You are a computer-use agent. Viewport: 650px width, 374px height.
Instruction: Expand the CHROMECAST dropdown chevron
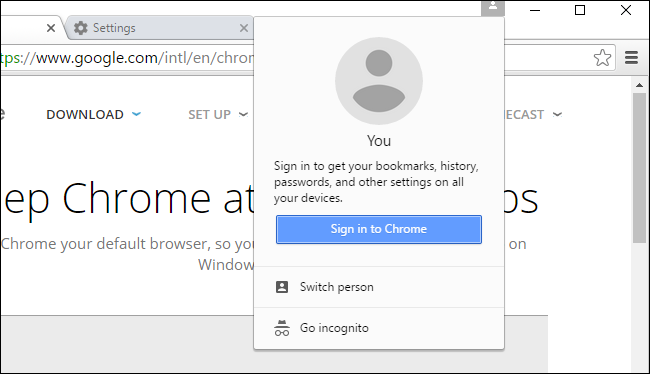(558, 114)
